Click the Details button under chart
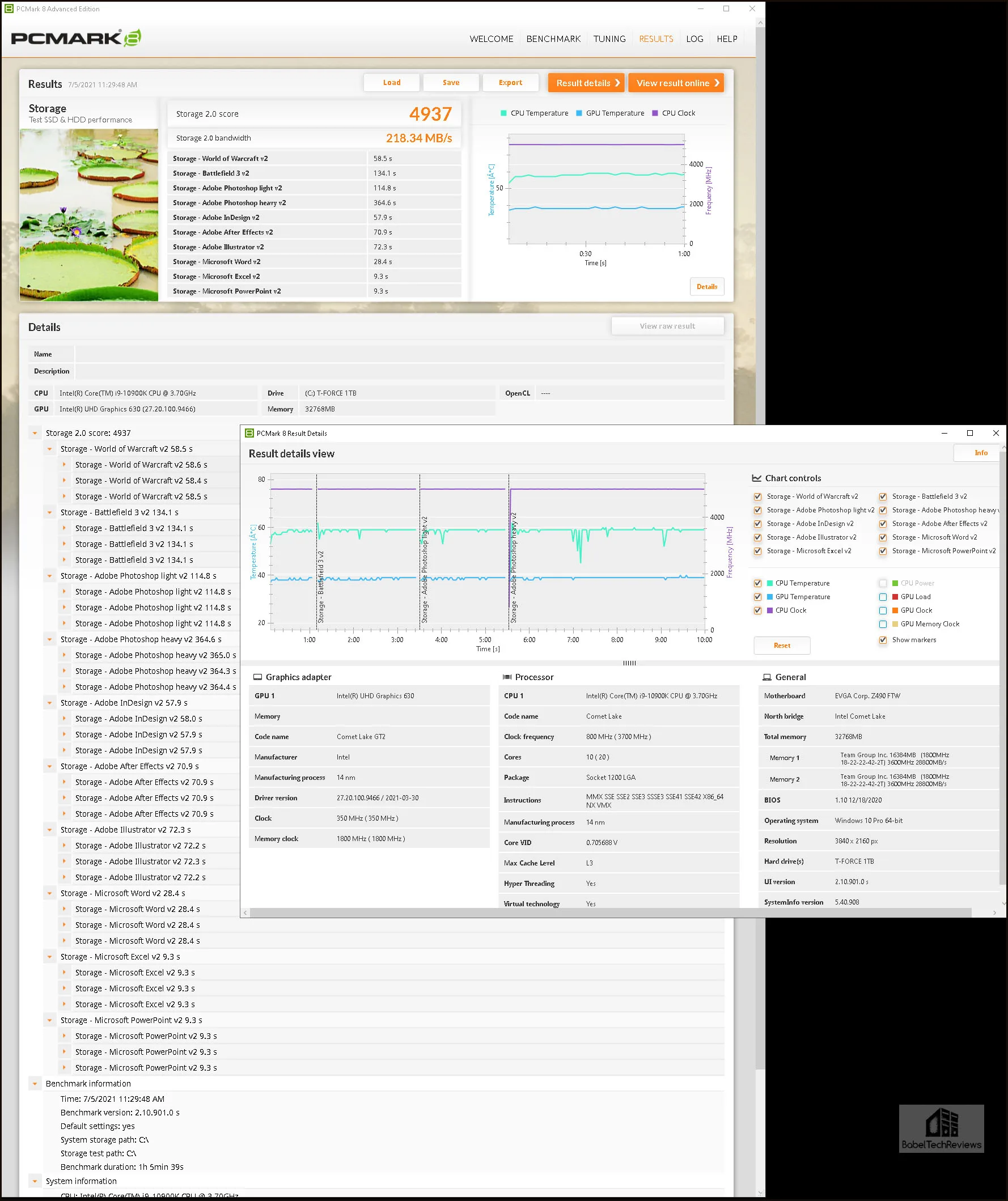Image resolution: width=1008 pixels, height=1201 pixels. 706,287
